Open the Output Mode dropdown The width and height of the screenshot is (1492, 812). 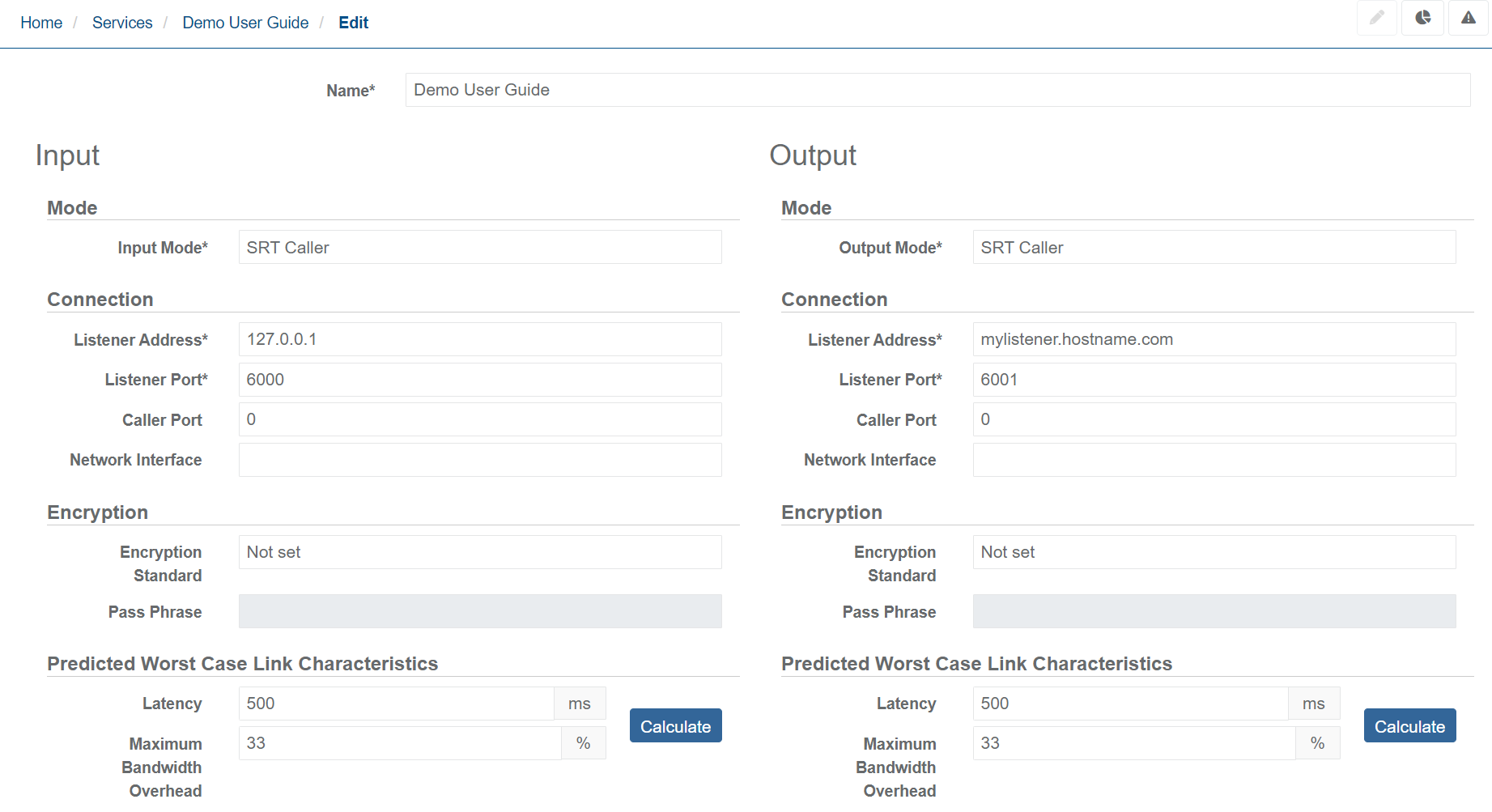(1214, 248)
